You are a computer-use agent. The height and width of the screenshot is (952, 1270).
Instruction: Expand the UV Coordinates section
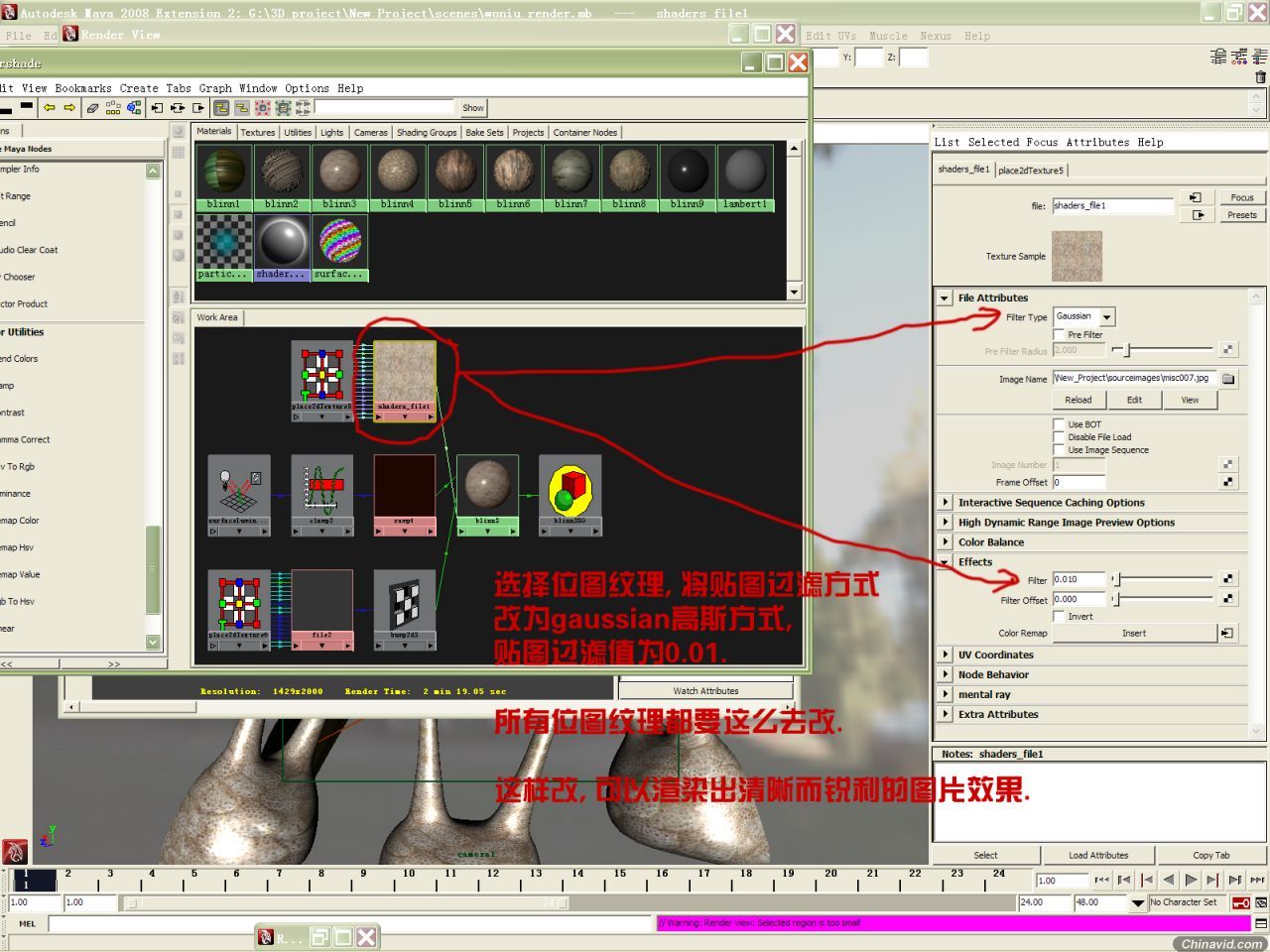(x=945, y=654)
